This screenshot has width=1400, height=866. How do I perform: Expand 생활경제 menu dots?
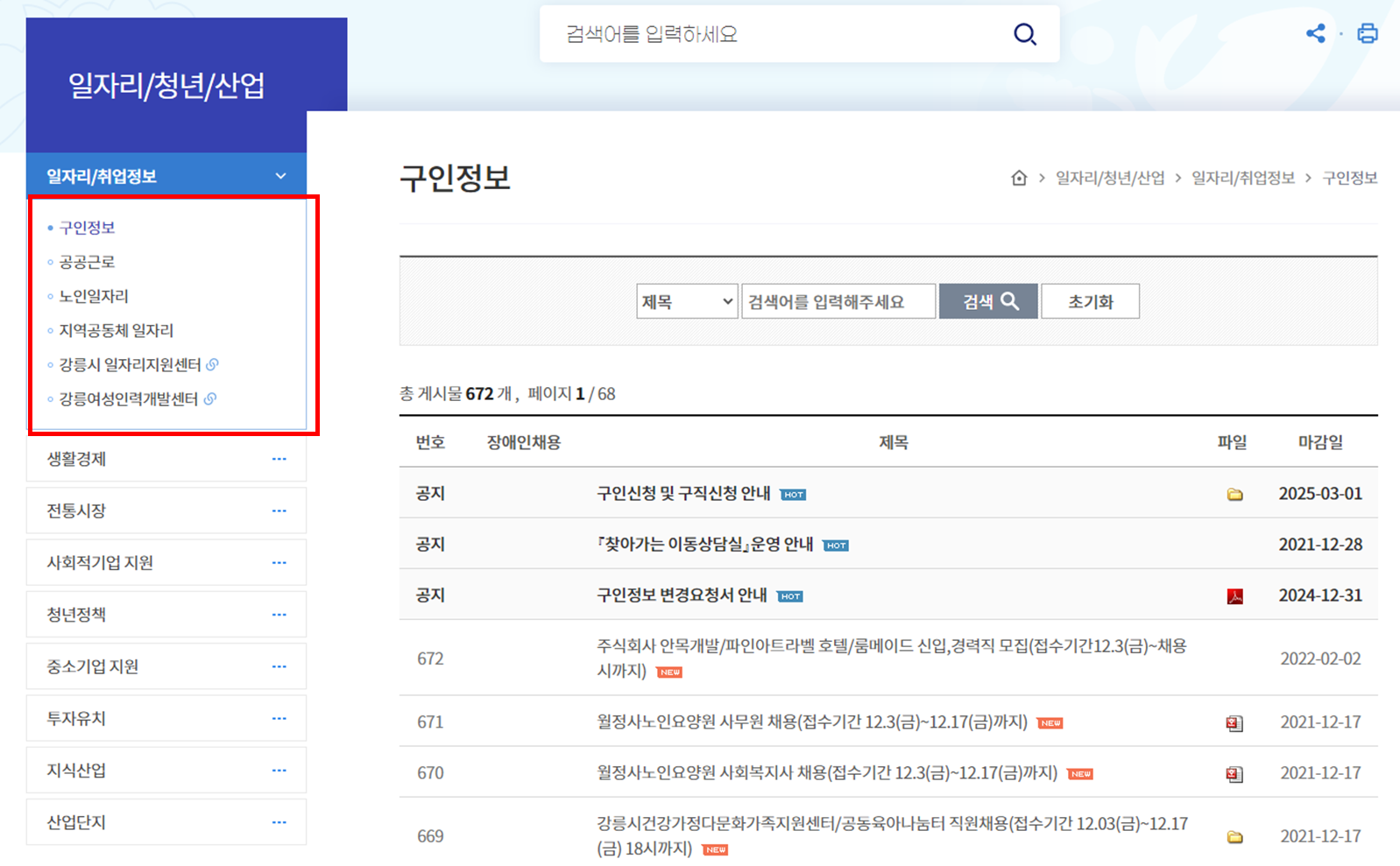[279, 459]
